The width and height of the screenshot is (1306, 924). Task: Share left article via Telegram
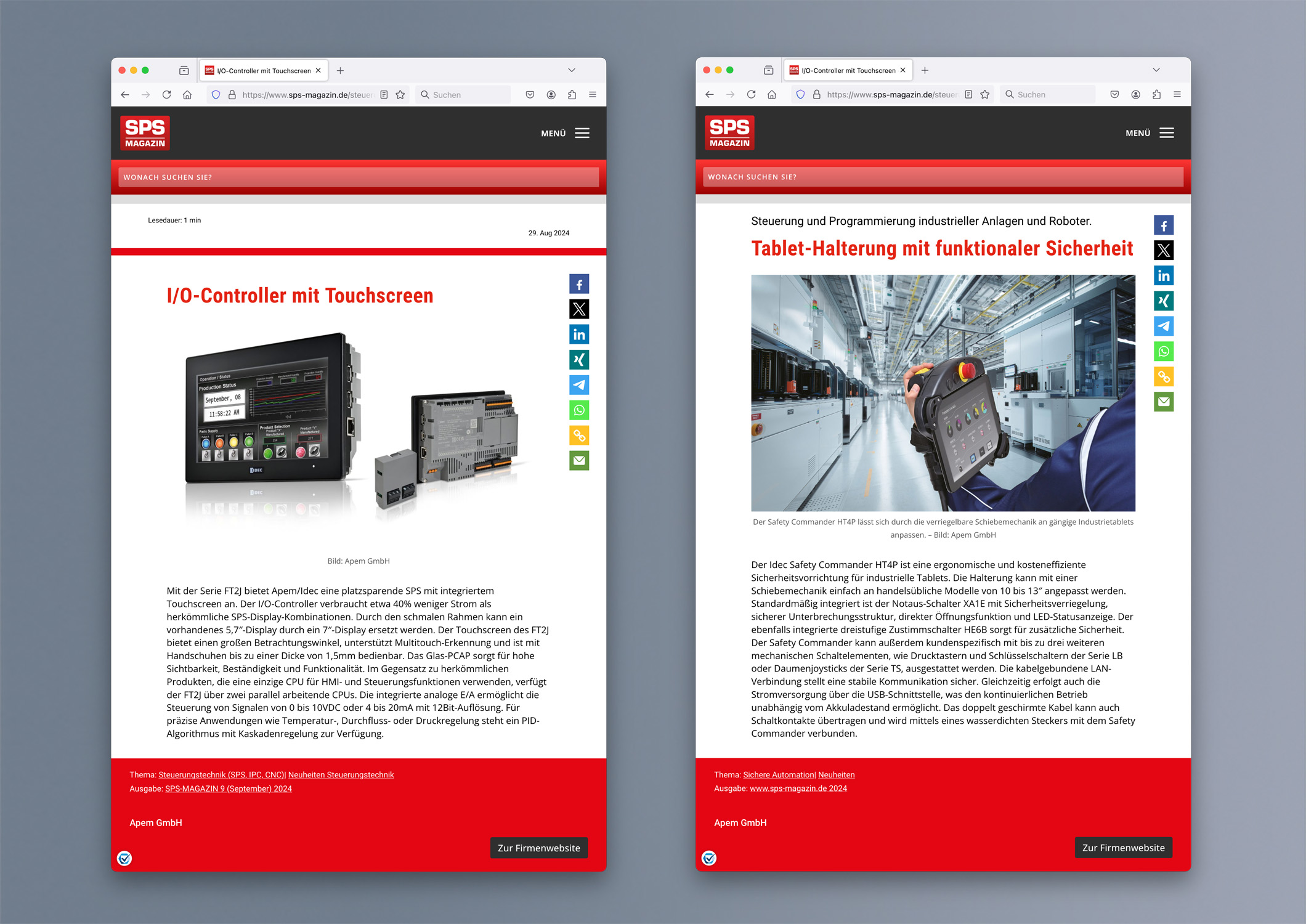[578, 385]
